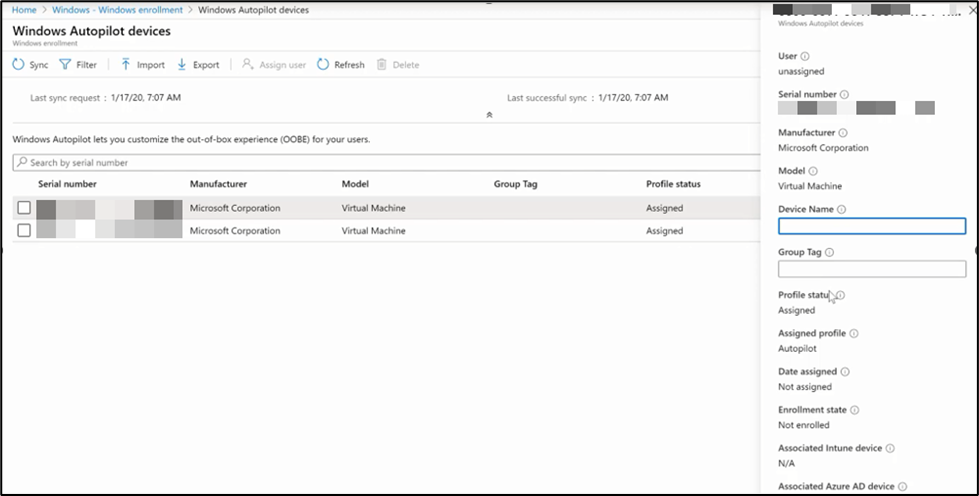
Task: Click info icon next to Manufacturer label
Action: coord(843,132)
